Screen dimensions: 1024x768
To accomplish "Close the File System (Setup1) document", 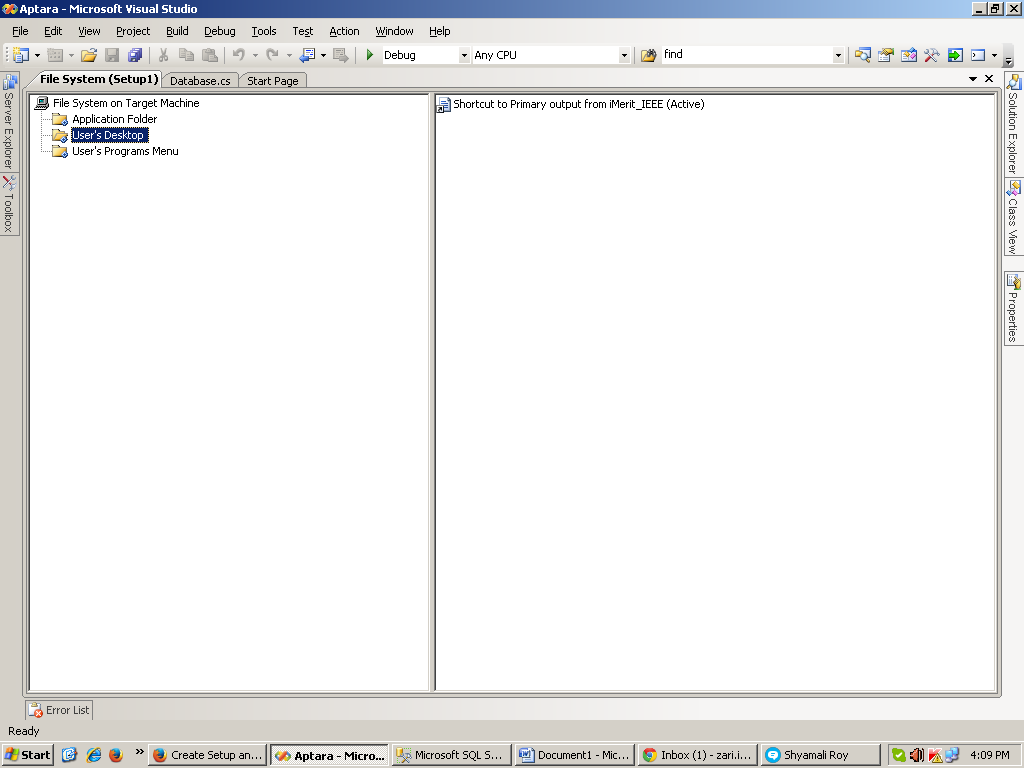I will [989, 78].
